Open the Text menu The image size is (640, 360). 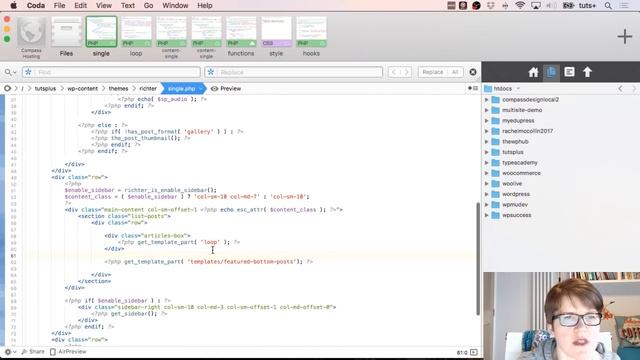[x=128, y=6]
